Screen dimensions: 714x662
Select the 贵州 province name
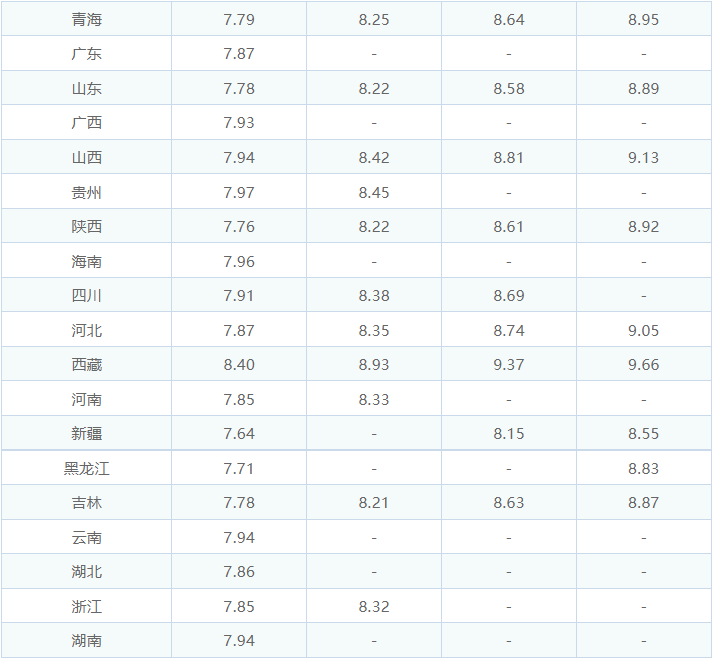coord(87,193)
